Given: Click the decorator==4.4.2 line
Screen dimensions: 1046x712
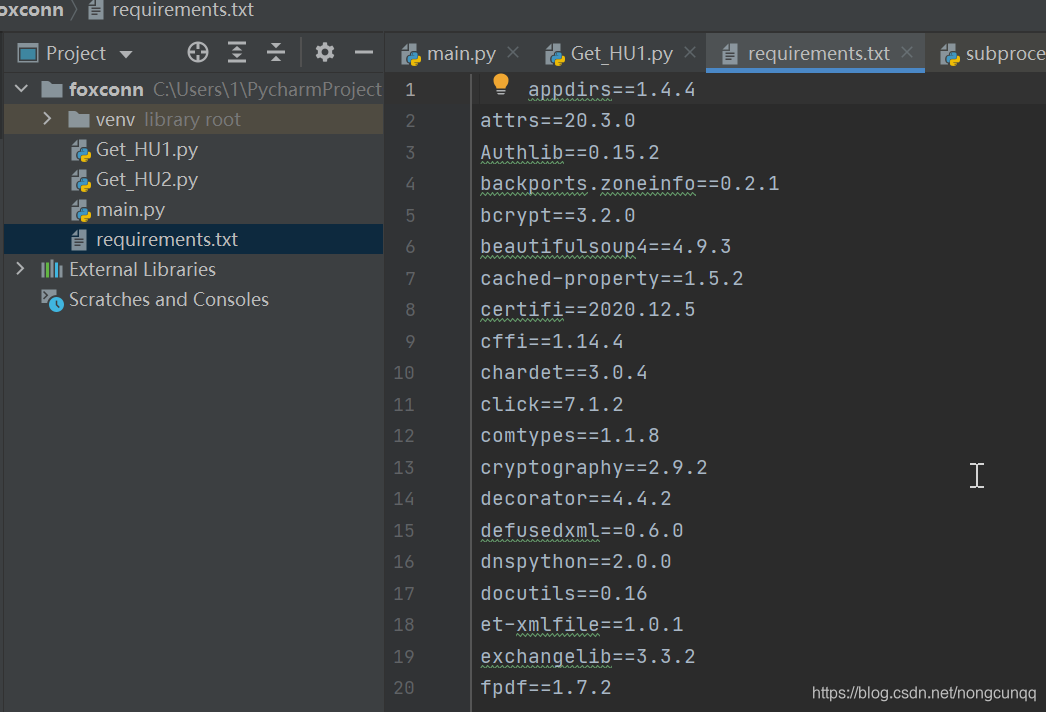Looking at the screenshot, I should click(x=576, y=499).
